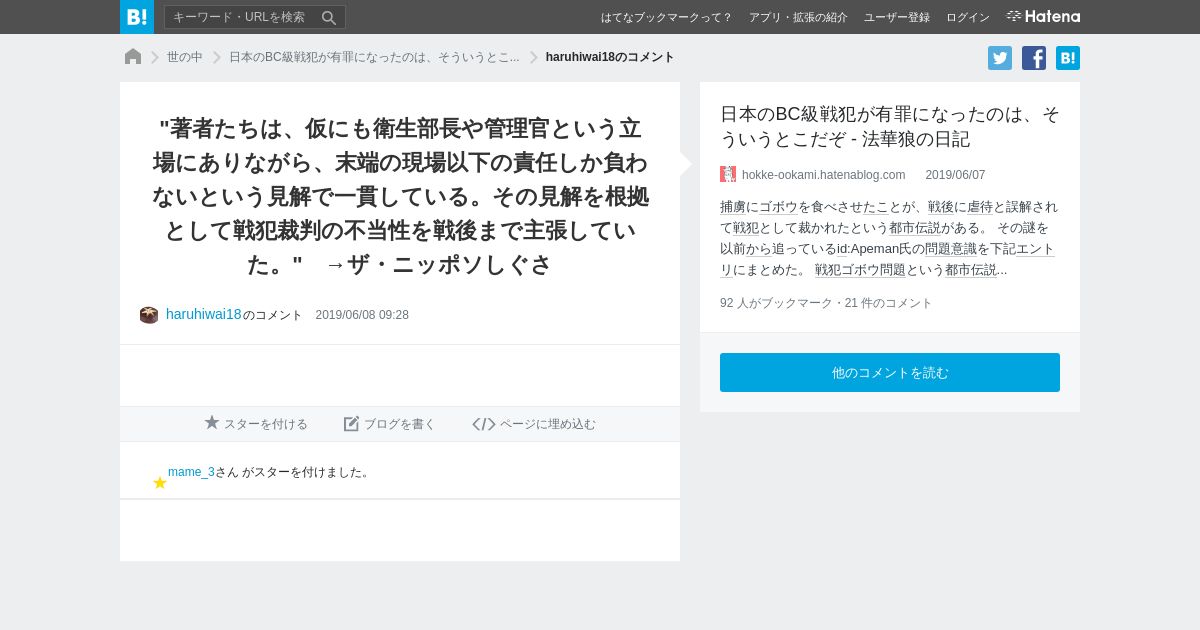Click article date 2019/06/07
Image resolution: width=1200 pixels, height=630 pixels.
pos(955,175)
